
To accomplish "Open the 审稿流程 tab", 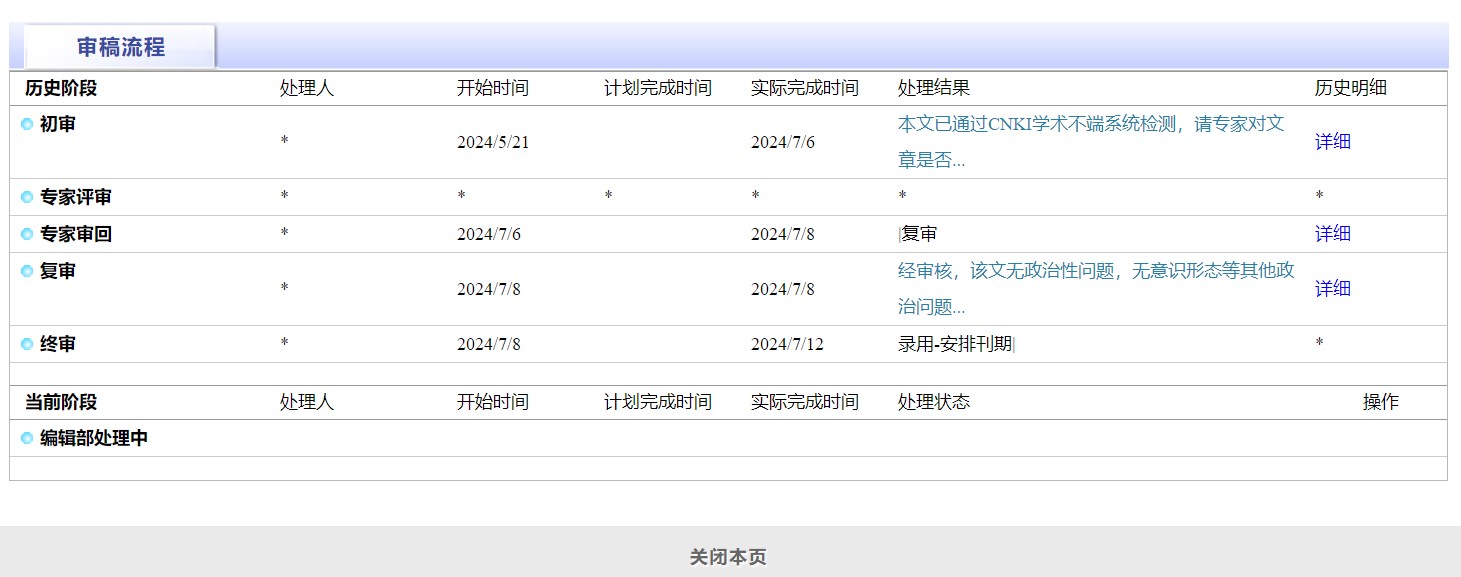I will [x=120, y=47].
